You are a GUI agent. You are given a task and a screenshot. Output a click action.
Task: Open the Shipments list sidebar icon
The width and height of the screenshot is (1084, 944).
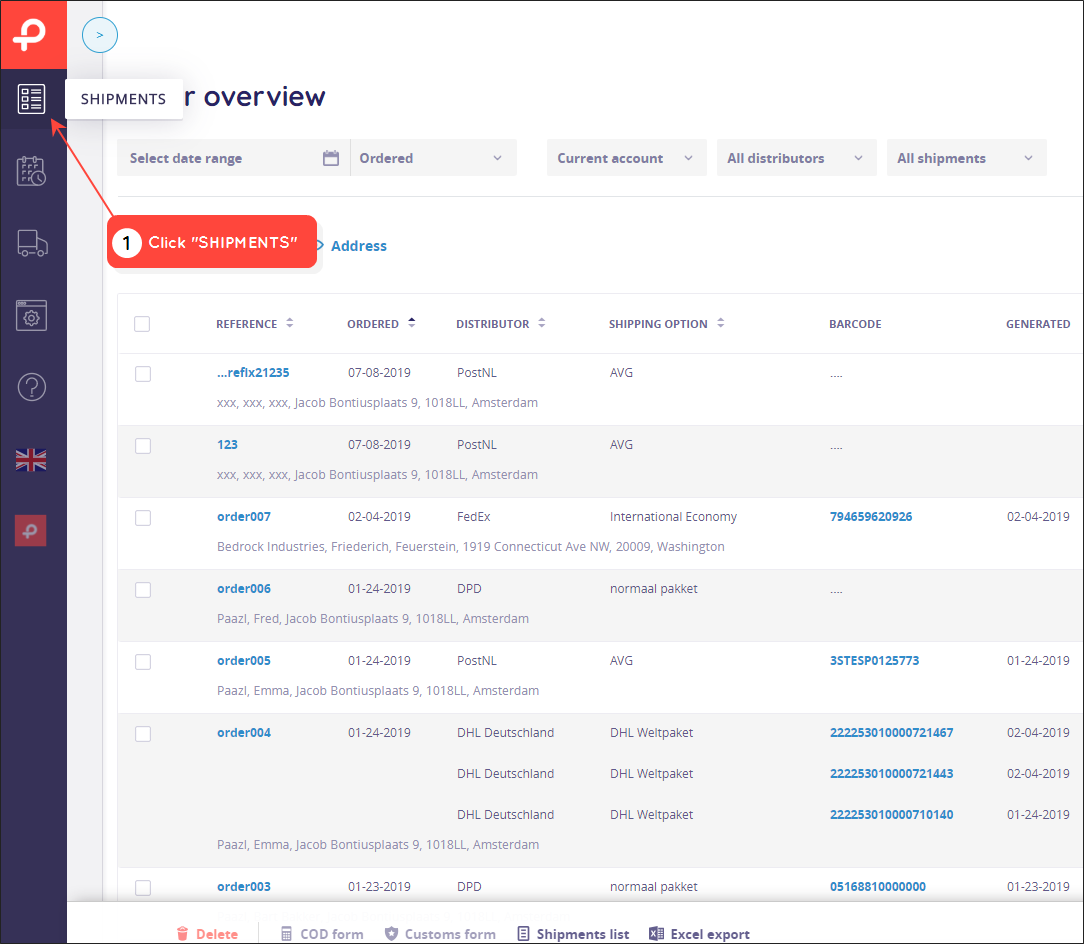tap(31, 99)
